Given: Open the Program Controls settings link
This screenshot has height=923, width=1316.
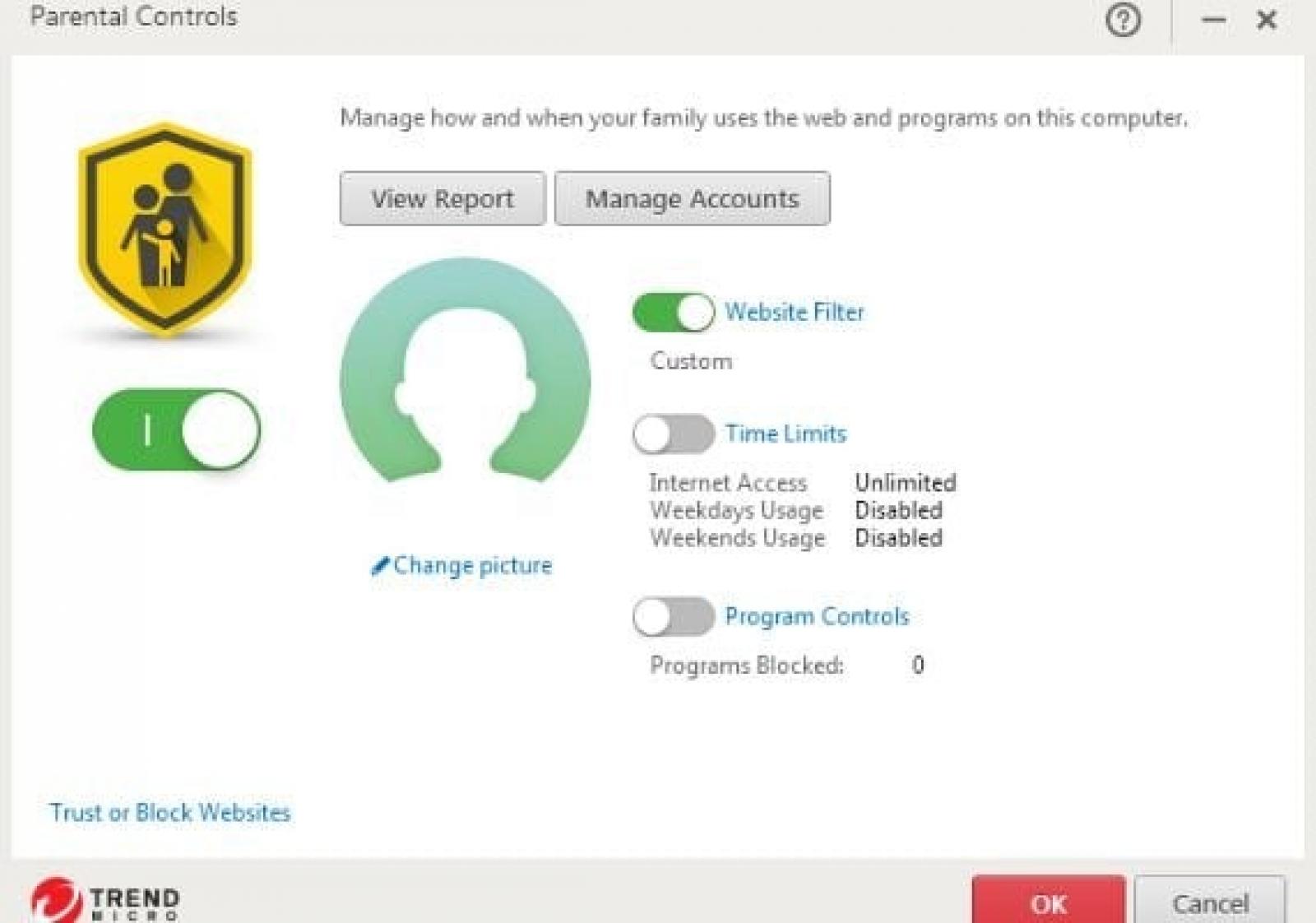Looking at the screenshot, I should (x=817, y=617).
